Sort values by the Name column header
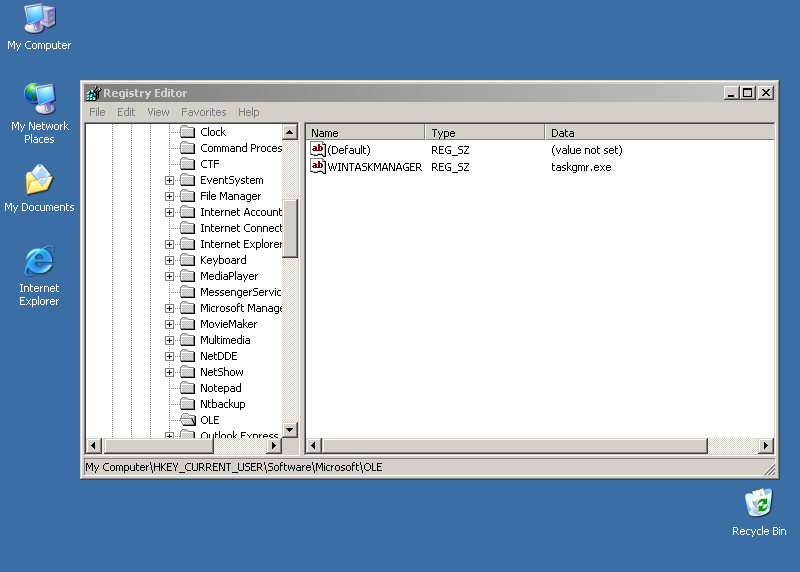Viewport: 800px width, 572px height. pos(365,133)
